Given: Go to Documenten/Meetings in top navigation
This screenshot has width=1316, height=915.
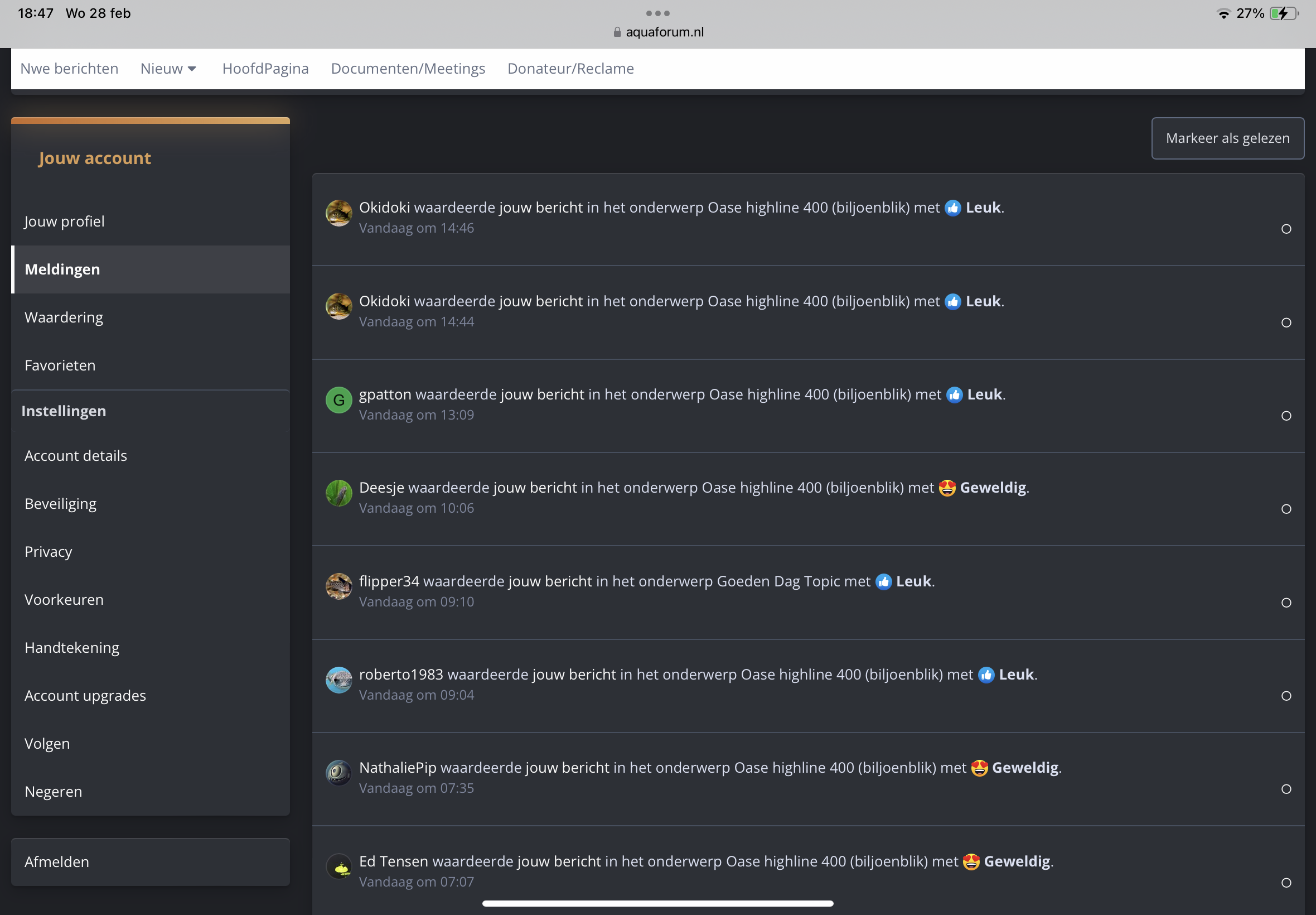Looking at the screenshot, I should point(408,69).
